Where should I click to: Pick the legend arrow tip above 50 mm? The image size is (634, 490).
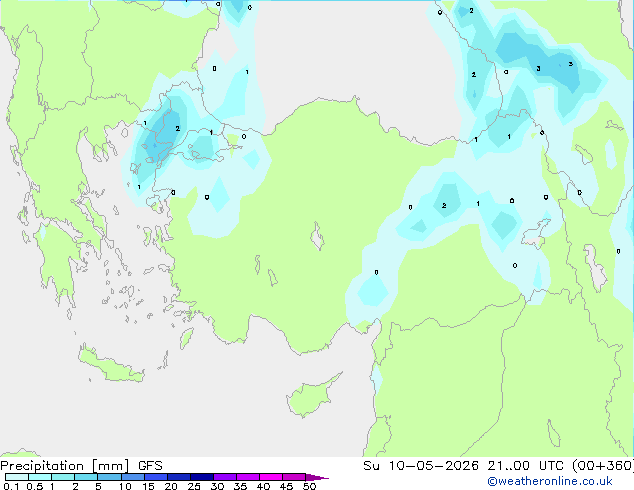click(317, 477)
